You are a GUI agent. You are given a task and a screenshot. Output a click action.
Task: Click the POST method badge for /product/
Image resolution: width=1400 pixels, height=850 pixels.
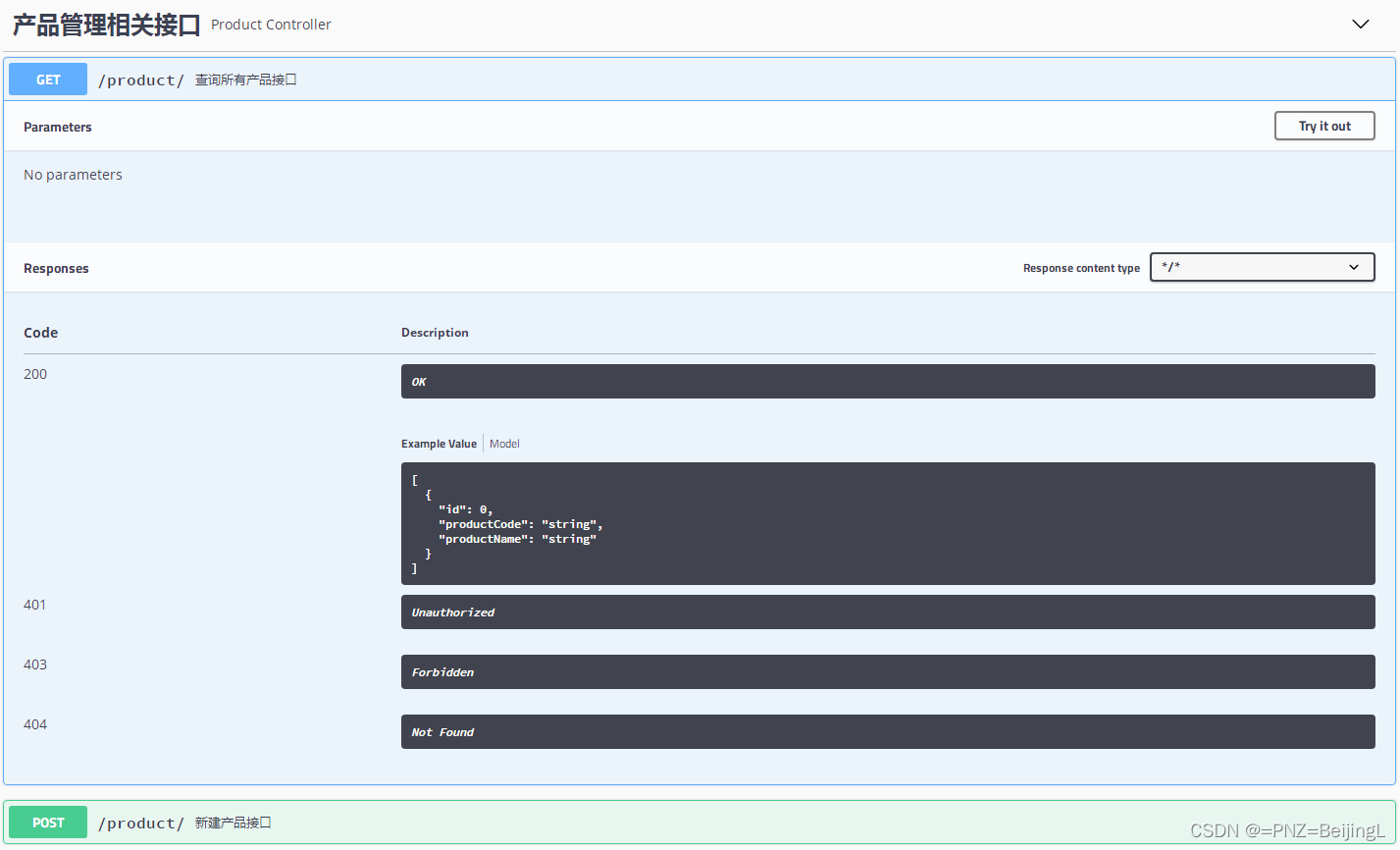[48, 823]
